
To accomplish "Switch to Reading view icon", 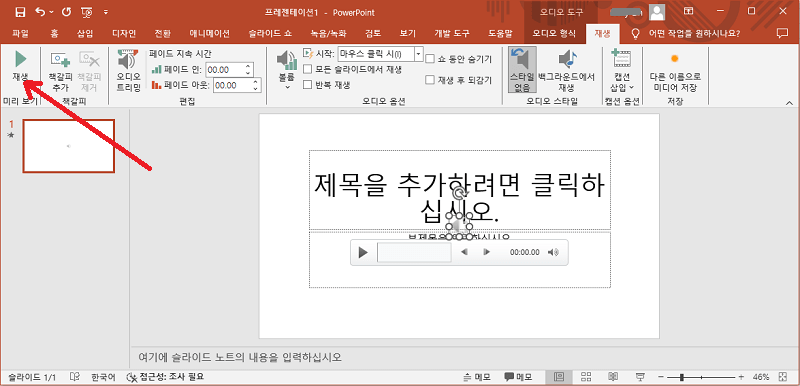I will (x=613, y=377).
